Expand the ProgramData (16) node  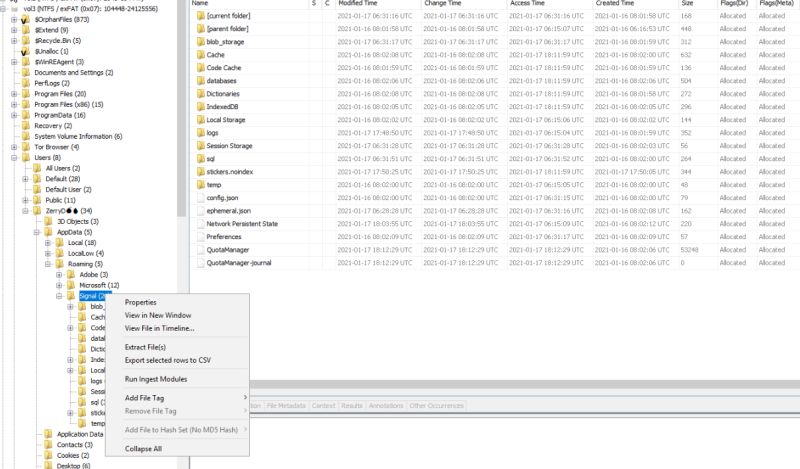point(14,115)
